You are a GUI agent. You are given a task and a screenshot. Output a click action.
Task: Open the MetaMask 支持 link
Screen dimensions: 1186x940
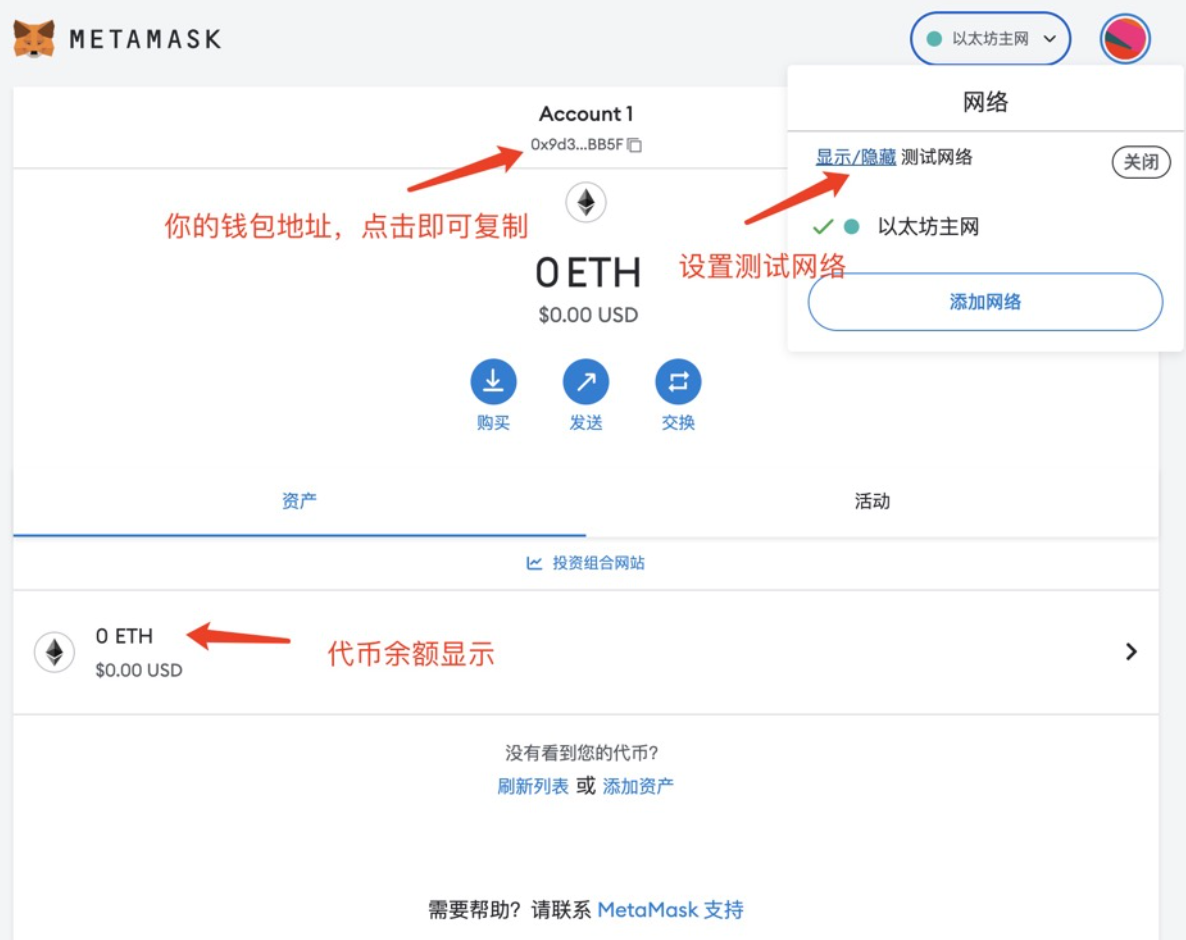(670, 909)
